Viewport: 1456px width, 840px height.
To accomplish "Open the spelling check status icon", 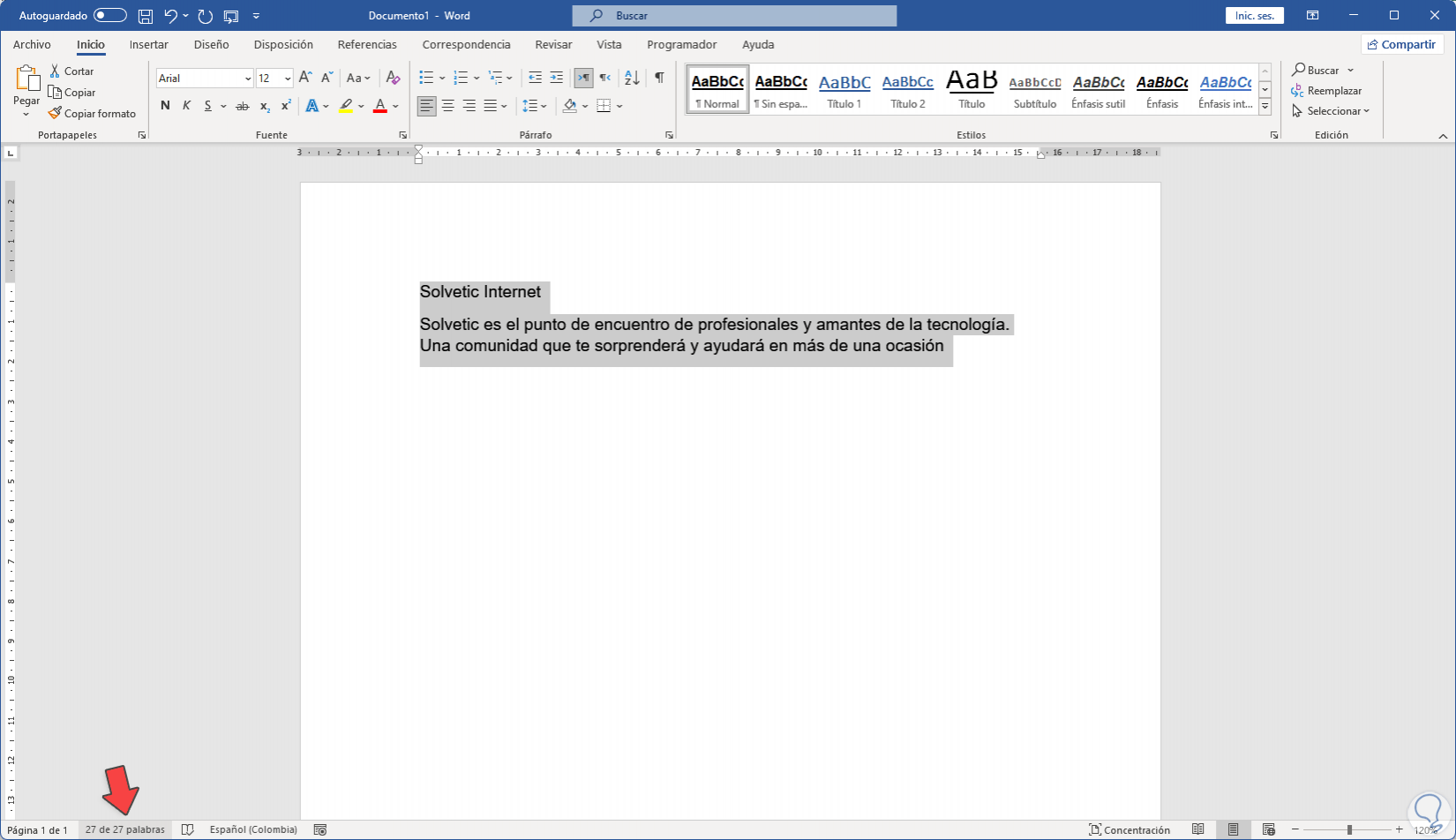I will point(187,829).
